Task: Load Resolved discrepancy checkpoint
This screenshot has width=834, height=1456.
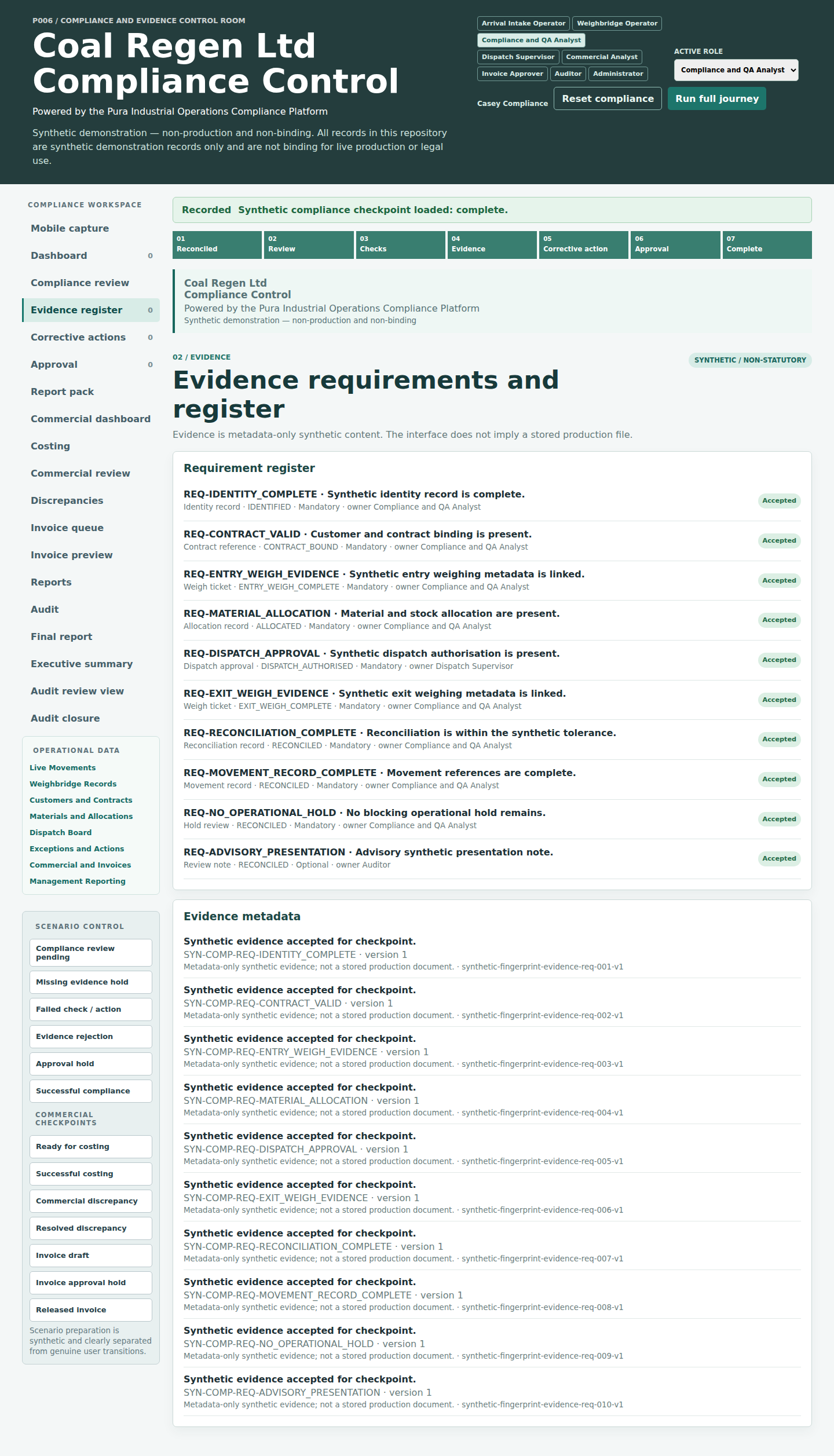Action: (x=91, y=1228)
